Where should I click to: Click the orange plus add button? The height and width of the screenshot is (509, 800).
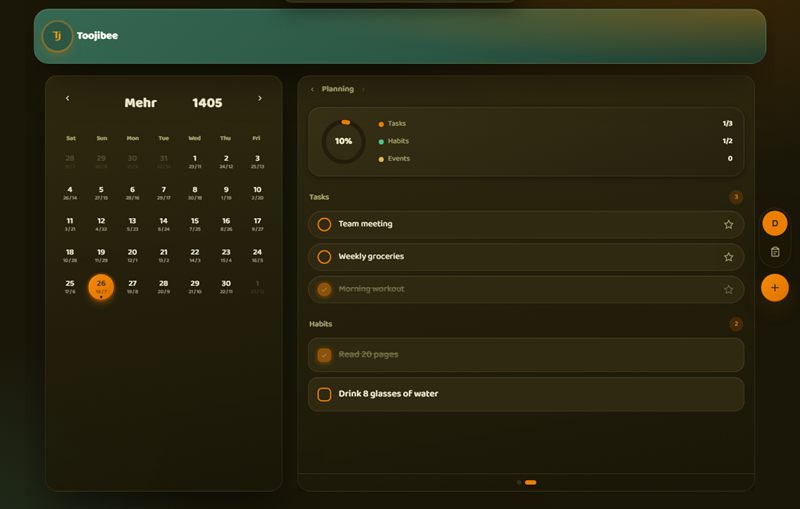click(x=774, y=288)
